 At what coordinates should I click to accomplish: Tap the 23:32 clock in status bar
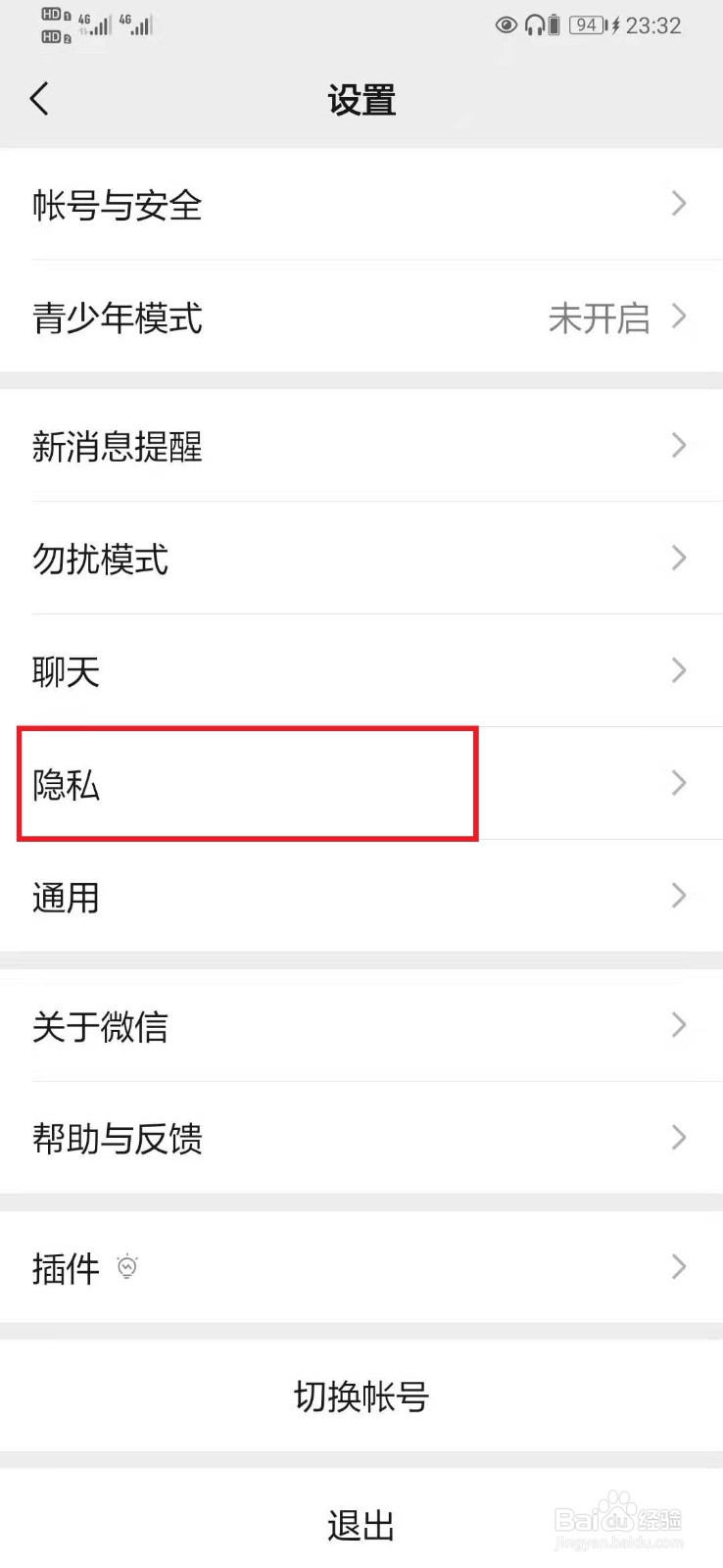653,25
